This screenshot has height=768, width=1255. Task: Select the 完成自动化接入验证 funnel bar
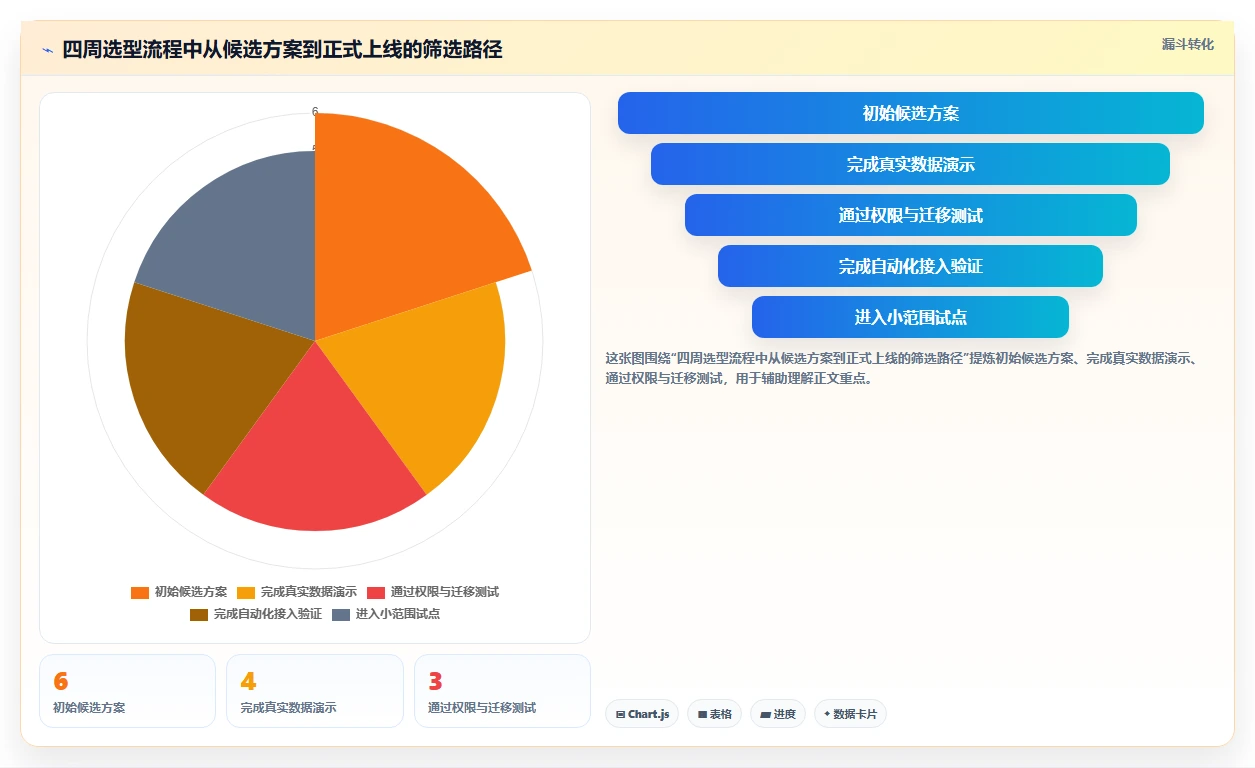(x=910, y=266)
